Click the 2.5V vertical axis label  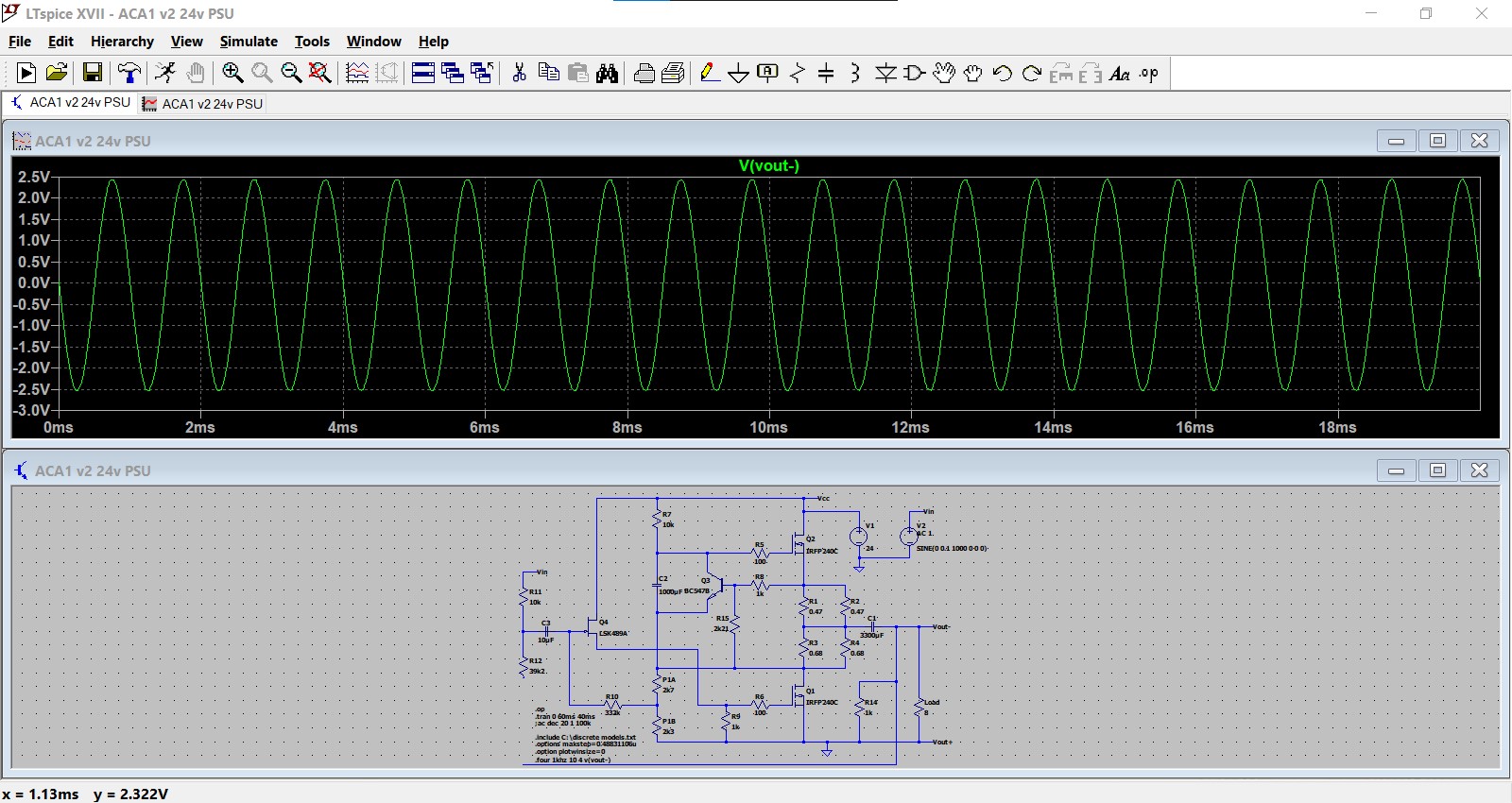click(34, 177)
